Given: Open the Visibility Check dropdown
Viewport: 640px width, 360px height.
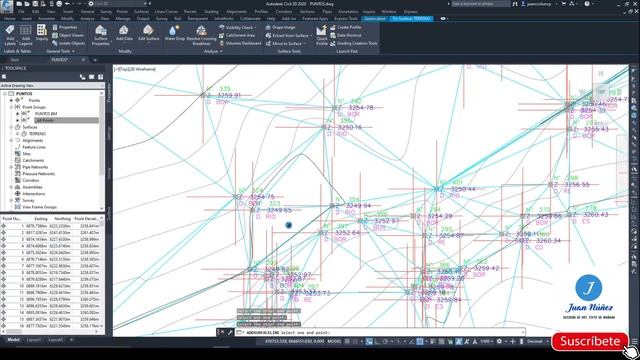Looking at the screenshot, I should coord(238,27).
